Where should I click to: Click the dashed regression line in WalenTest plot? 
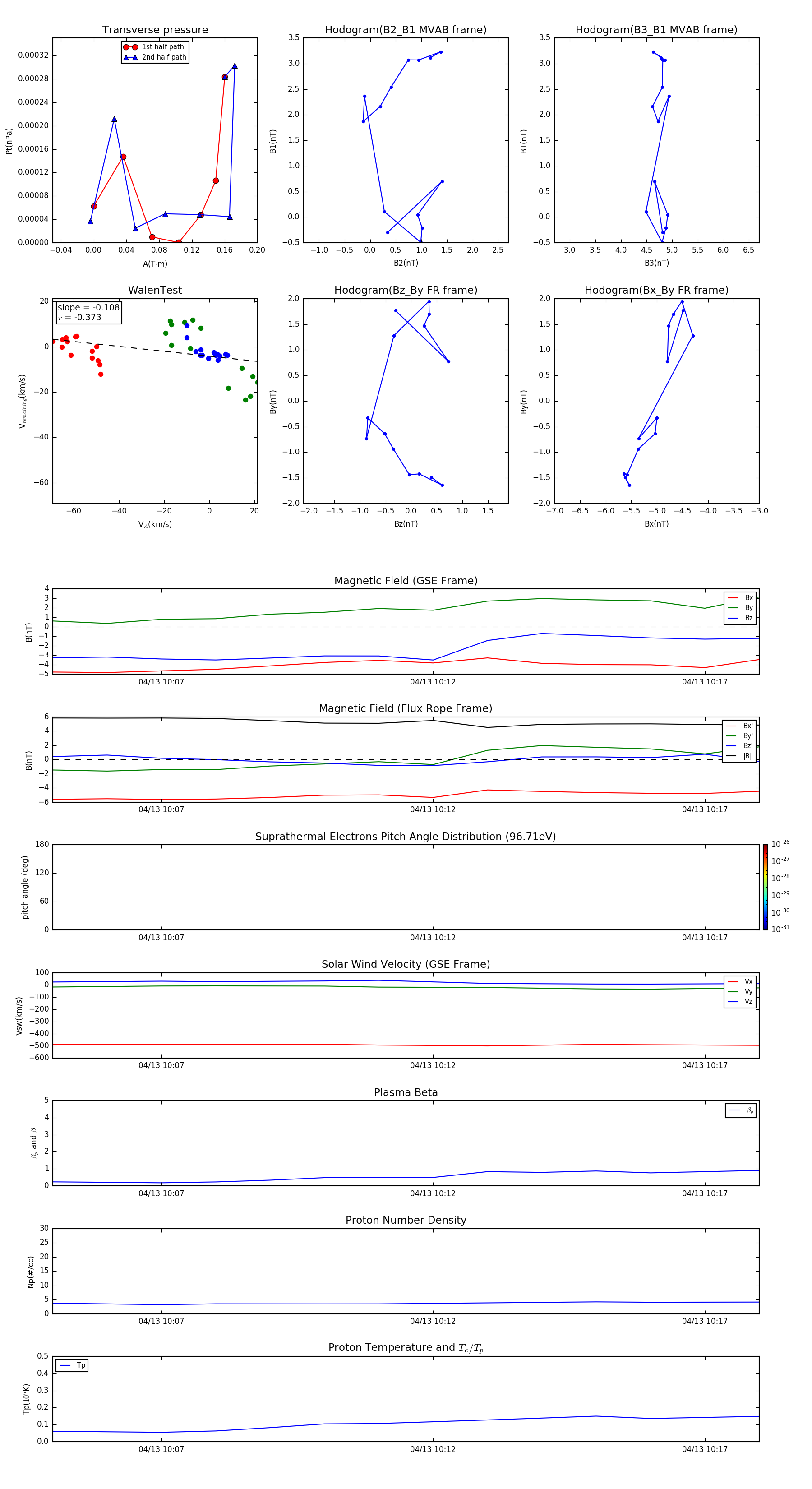(x=155, y=350)
